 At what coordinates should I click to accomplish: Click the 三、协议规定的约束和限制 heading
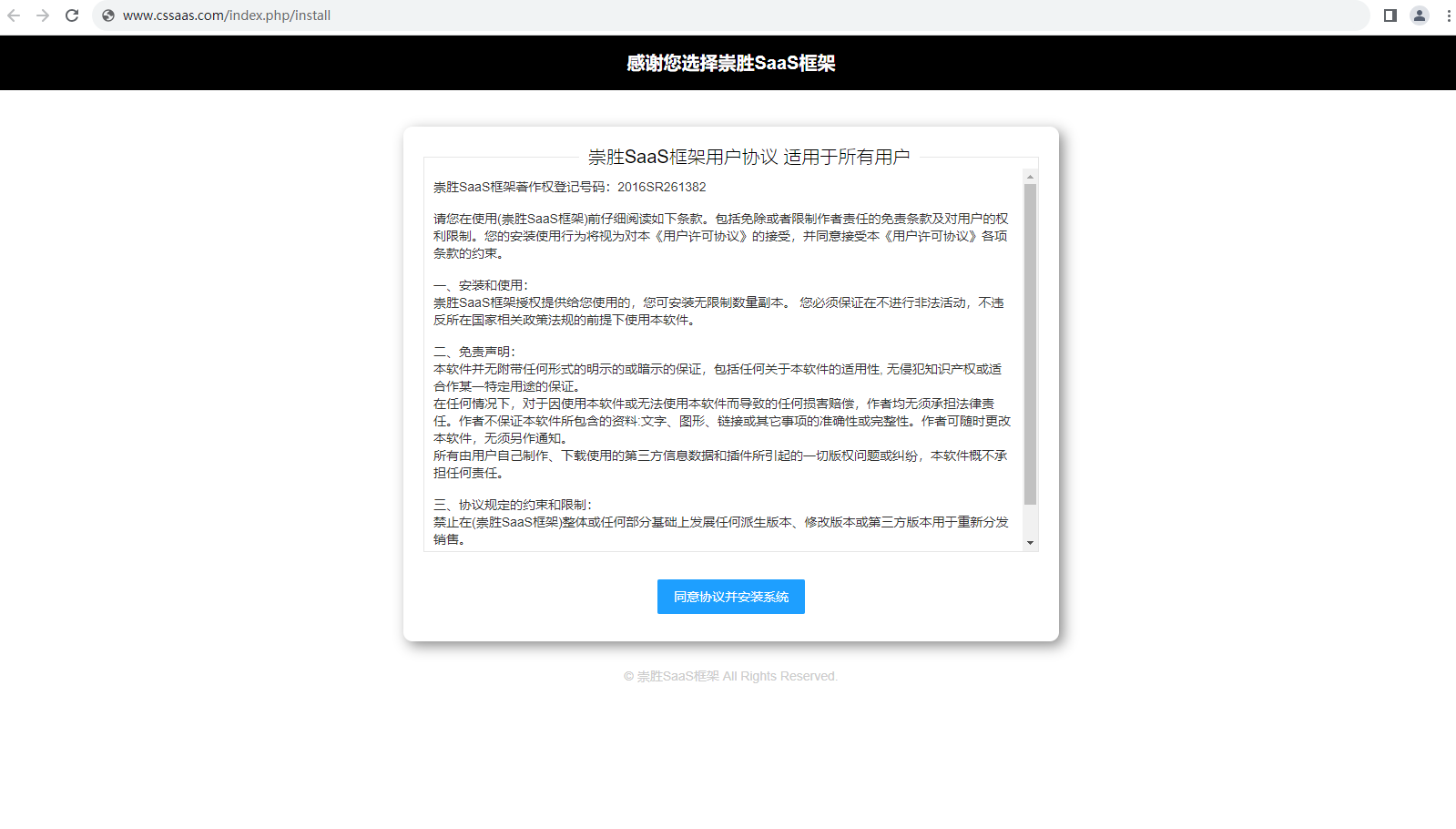[513, 505]
